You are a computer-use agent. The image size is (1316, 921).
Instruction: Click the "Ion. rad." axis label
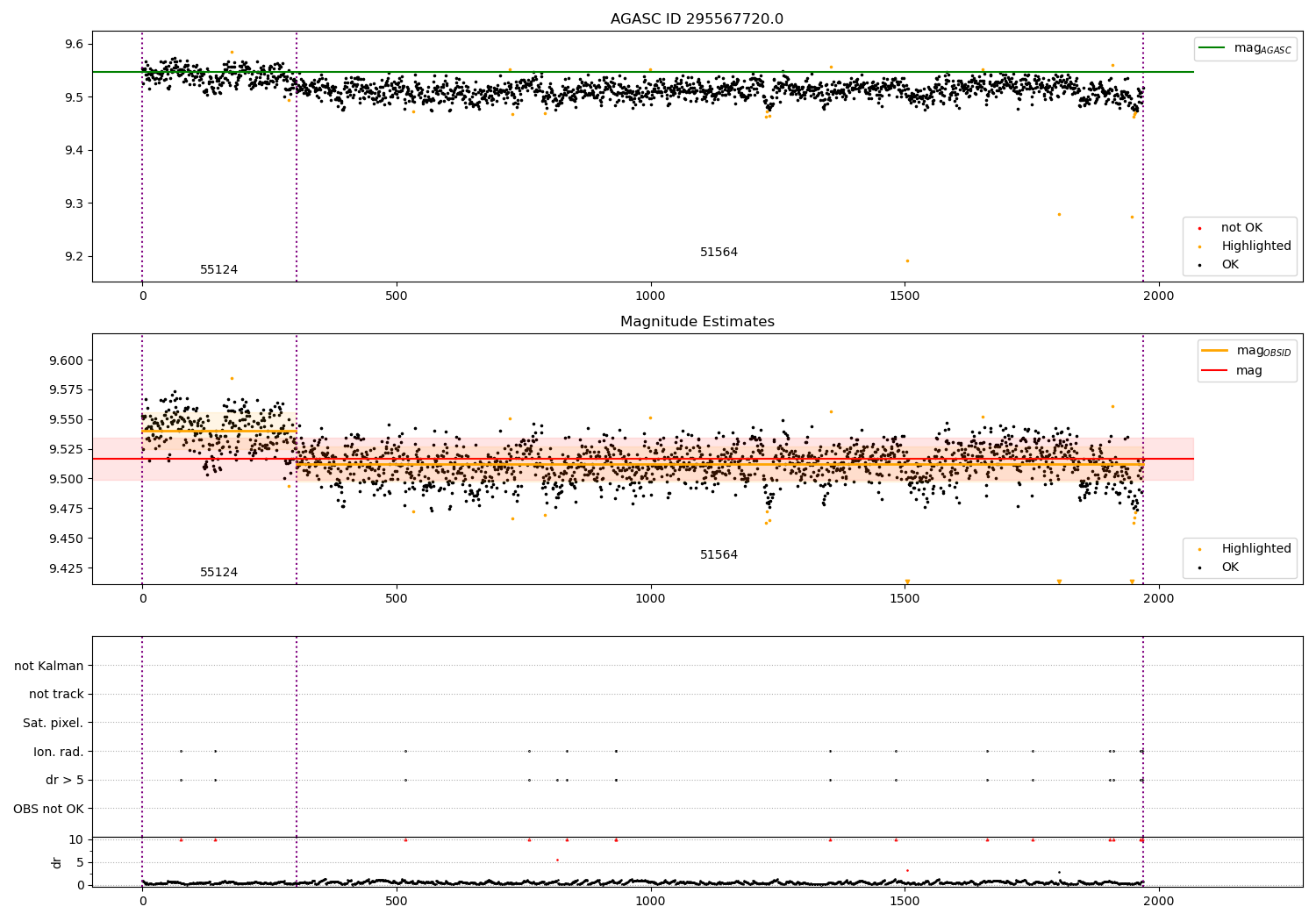point(59,752)
